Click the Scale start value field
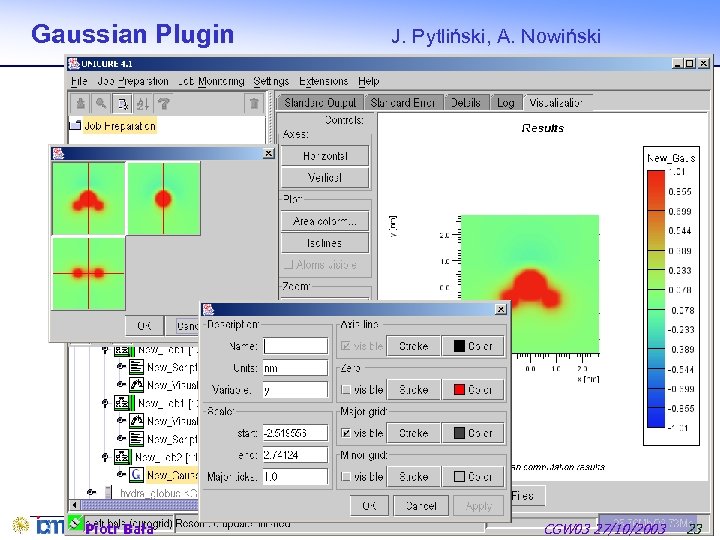This screenshot has width=720, height=540. pyautogui.click(x=296, y=433)
